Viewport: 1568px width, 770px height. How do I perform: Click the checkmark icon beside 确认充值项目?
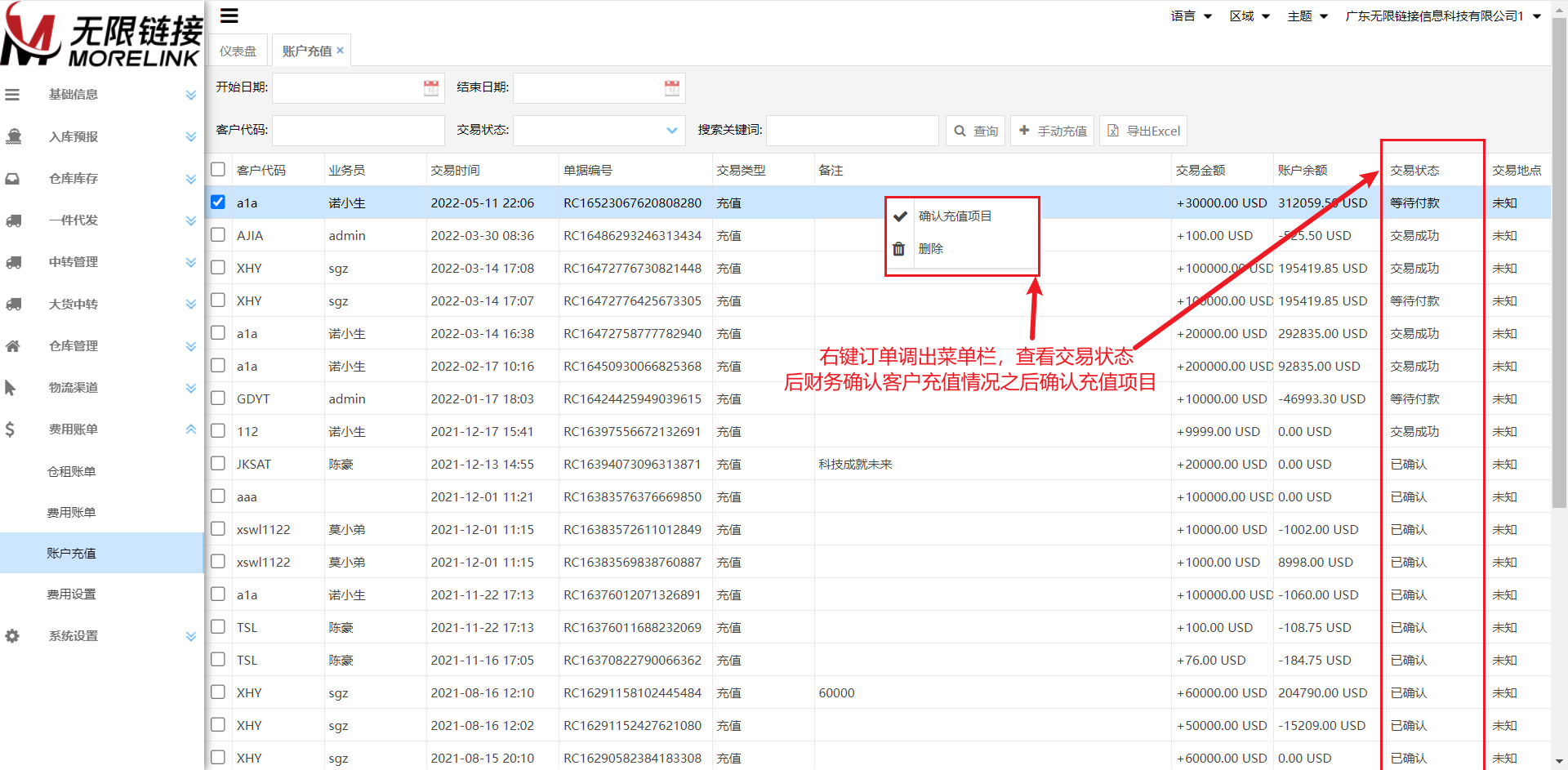pos(900,216)
